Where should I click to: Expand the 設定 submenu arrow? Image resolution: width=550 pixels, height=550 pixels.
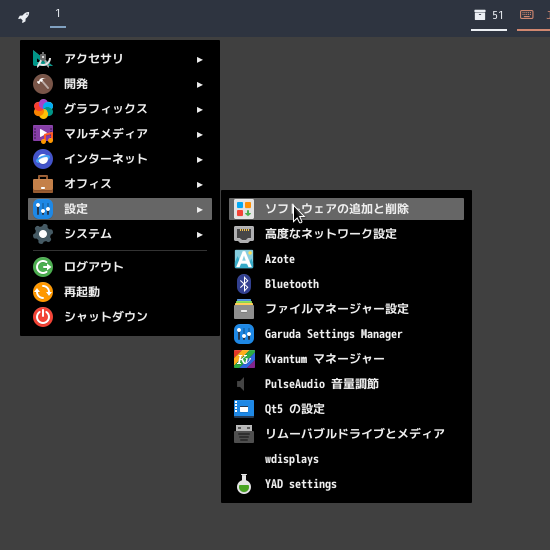pos(200,210)
